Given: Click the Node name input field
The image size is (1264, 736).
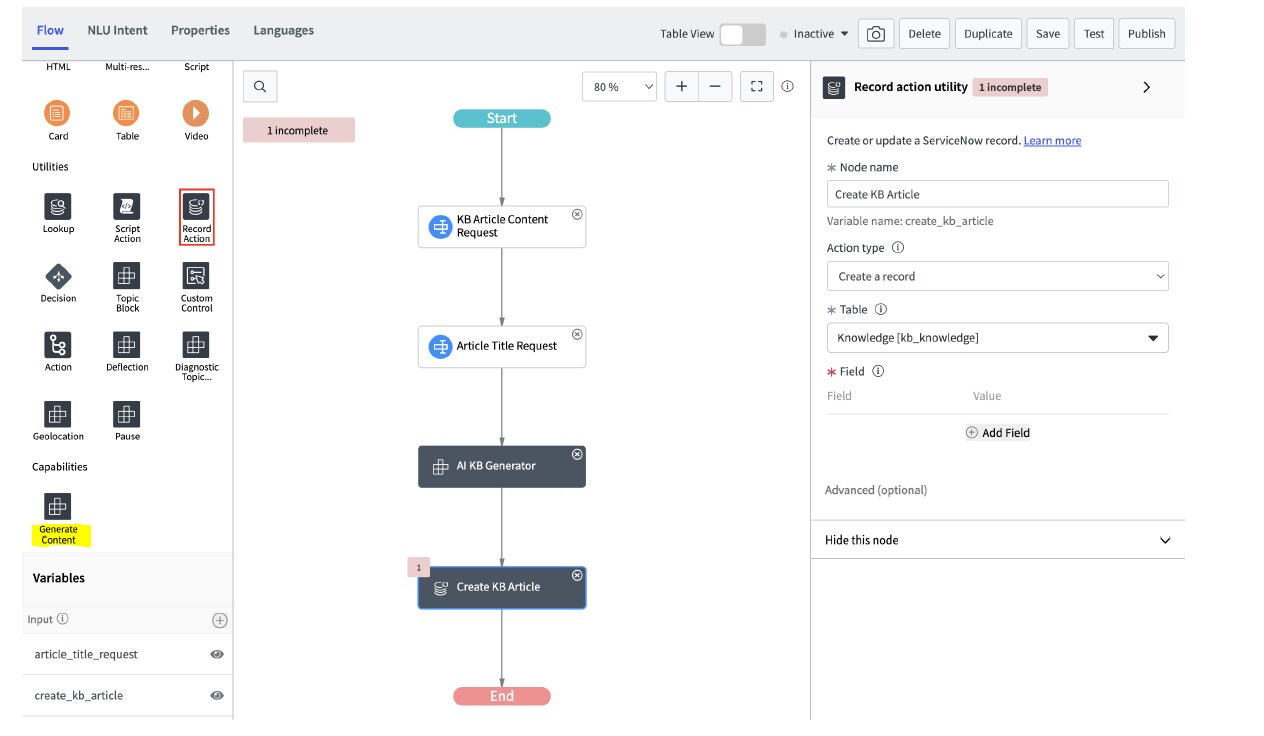Looking at the screenshot, I should (997, 194).
